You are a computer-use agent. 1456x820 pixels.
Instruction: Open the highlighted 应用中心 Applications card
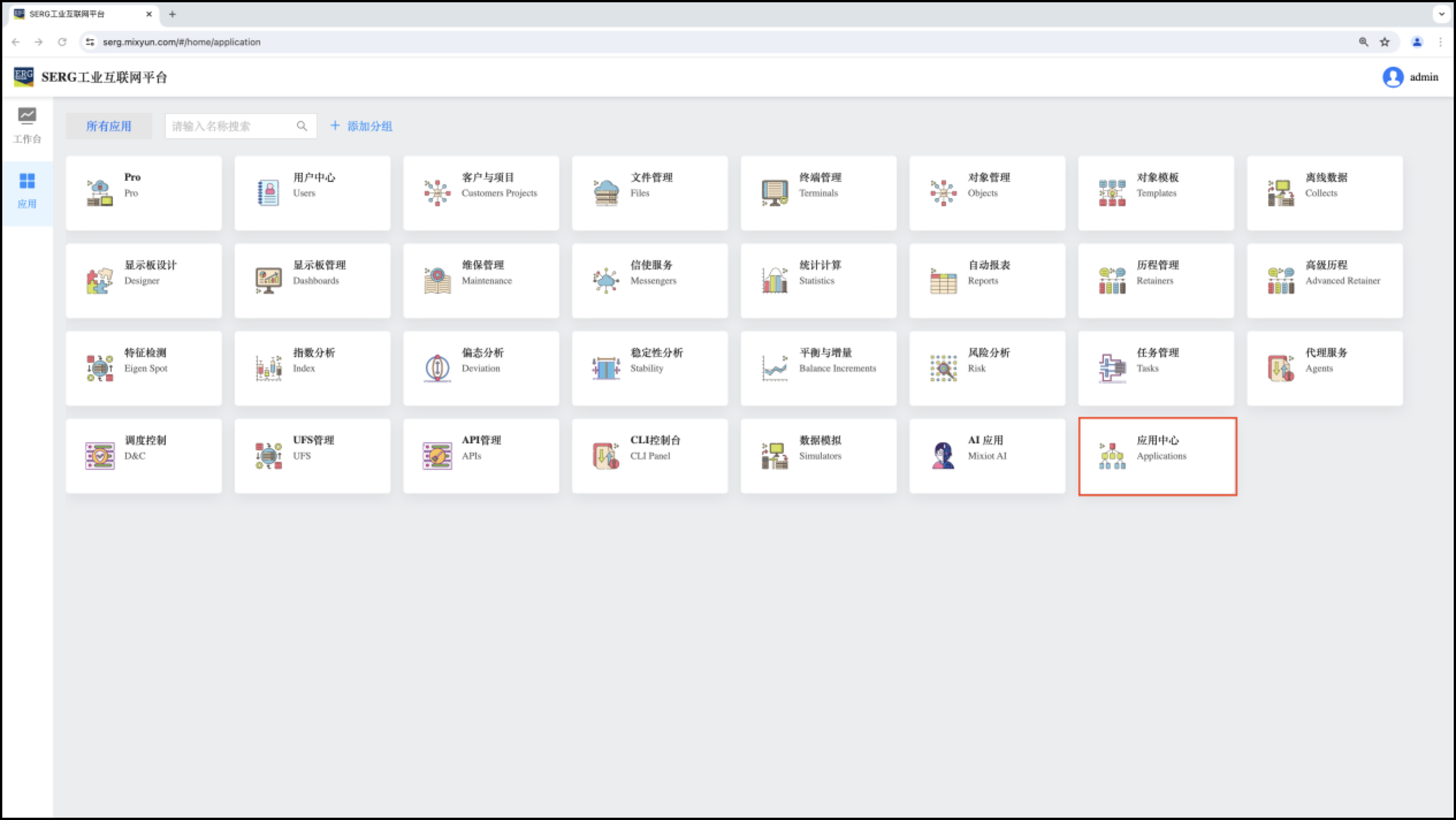1157,456
